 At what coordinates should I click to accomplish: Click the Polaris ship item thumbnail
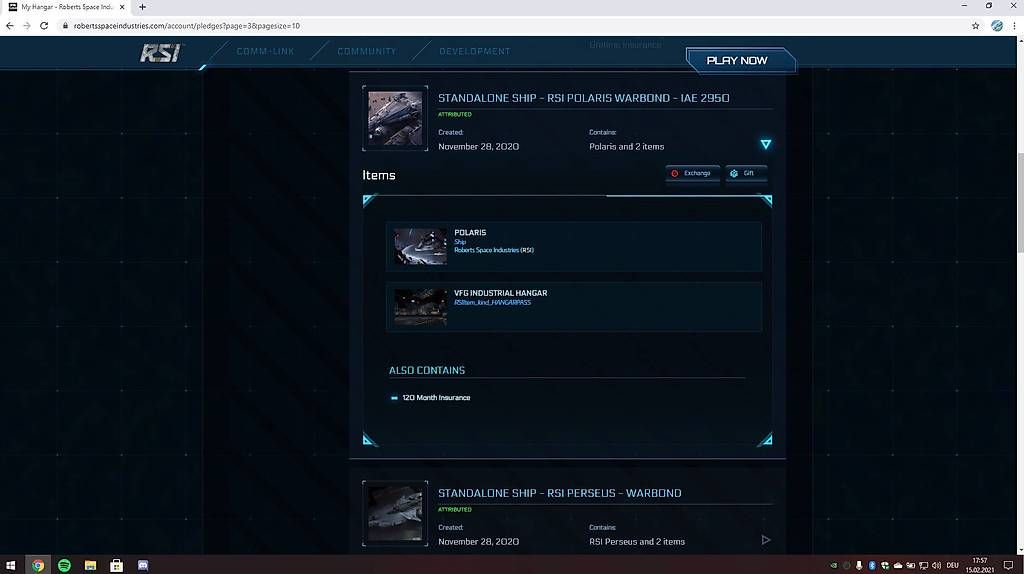pos(421,246)
